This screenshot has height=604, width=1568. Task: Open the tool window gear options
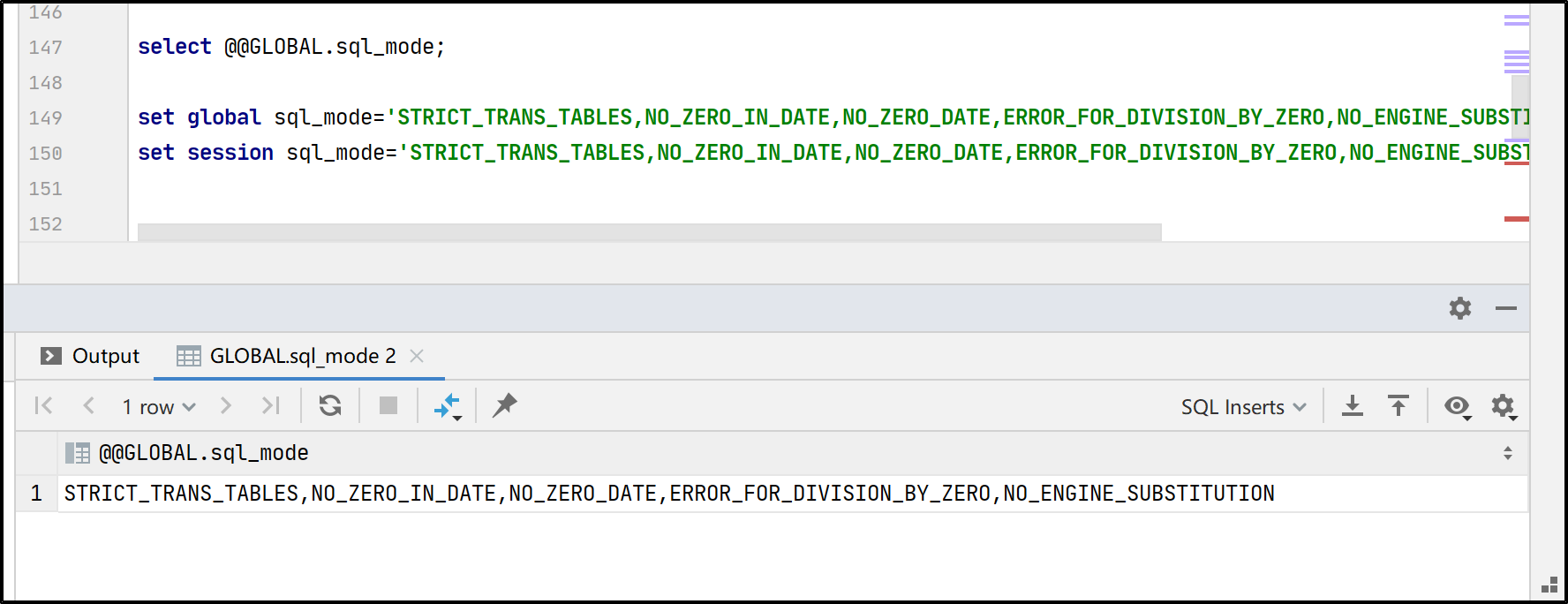1460,308
